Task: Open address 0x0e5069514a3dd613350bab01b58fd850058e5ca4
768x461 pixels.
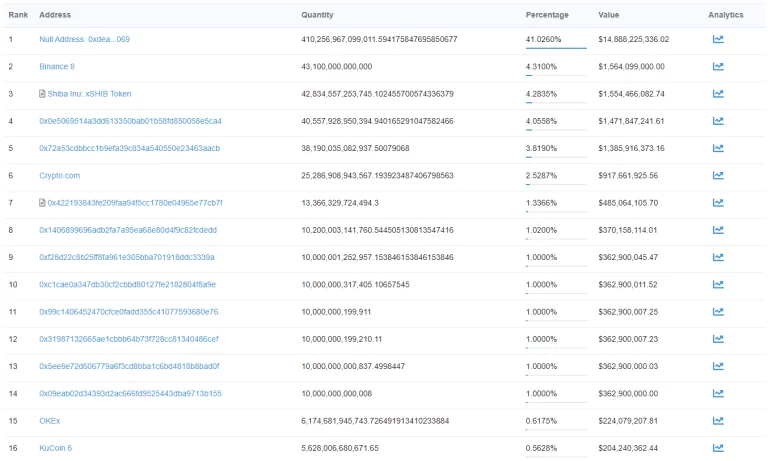Action: (130, 121)
